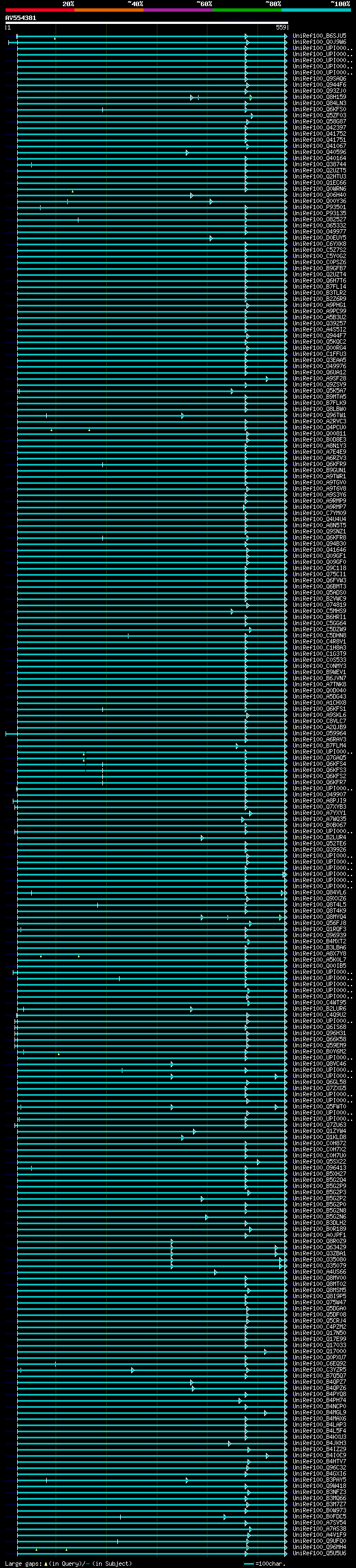
Task: Select label UniRef100_Q42397
Action: click(319, 127)
